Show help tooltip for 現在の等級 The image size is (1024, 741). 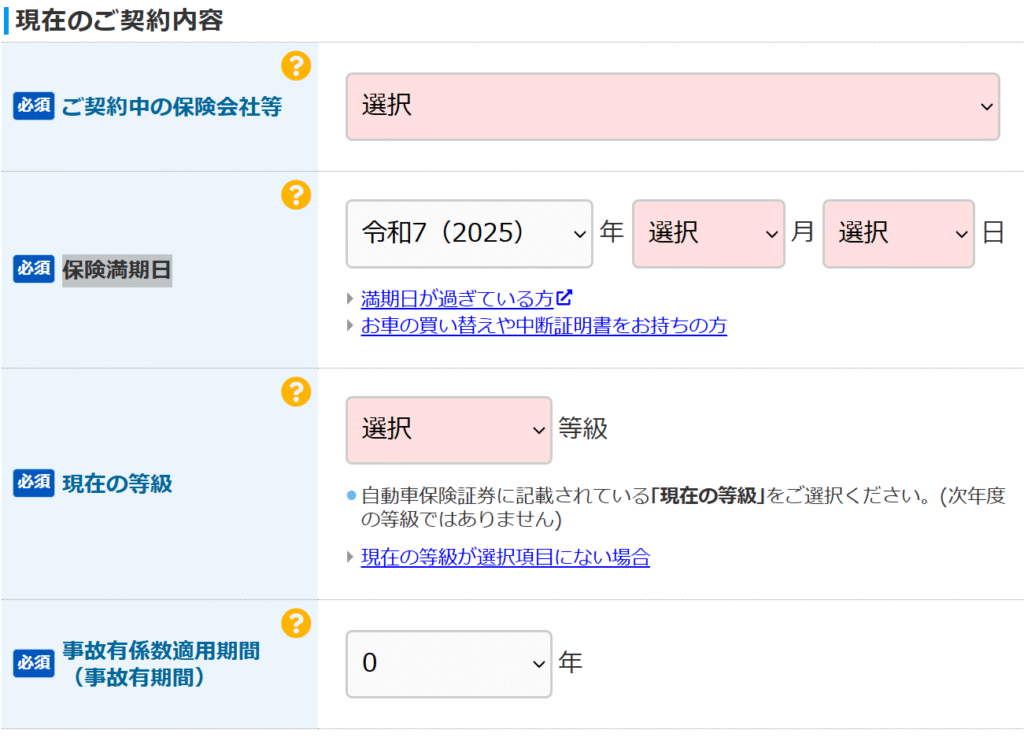(x=295, y=391)
